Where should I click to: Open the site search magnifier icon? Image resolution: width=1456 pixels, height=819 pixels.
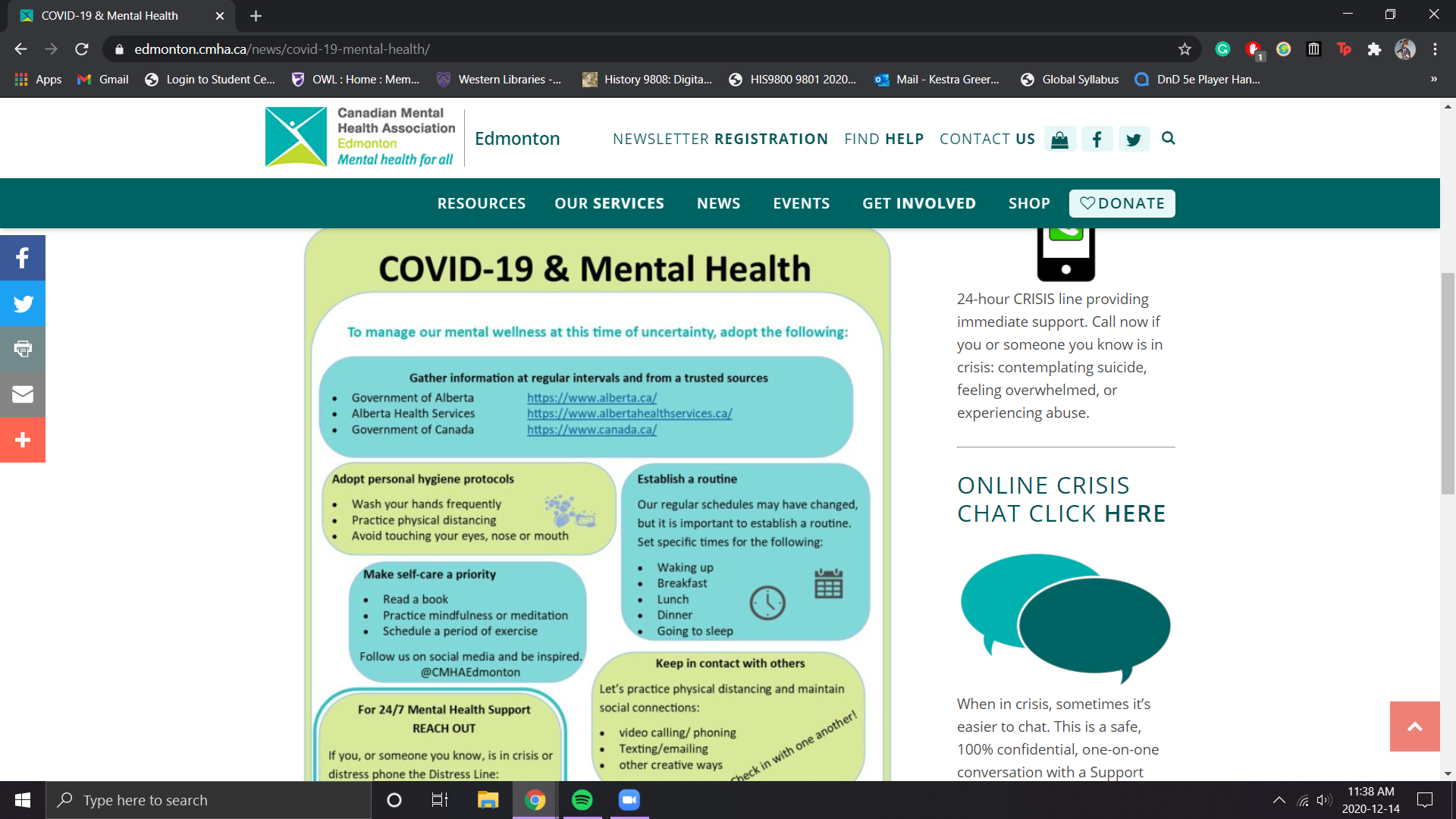[1168, 138]
